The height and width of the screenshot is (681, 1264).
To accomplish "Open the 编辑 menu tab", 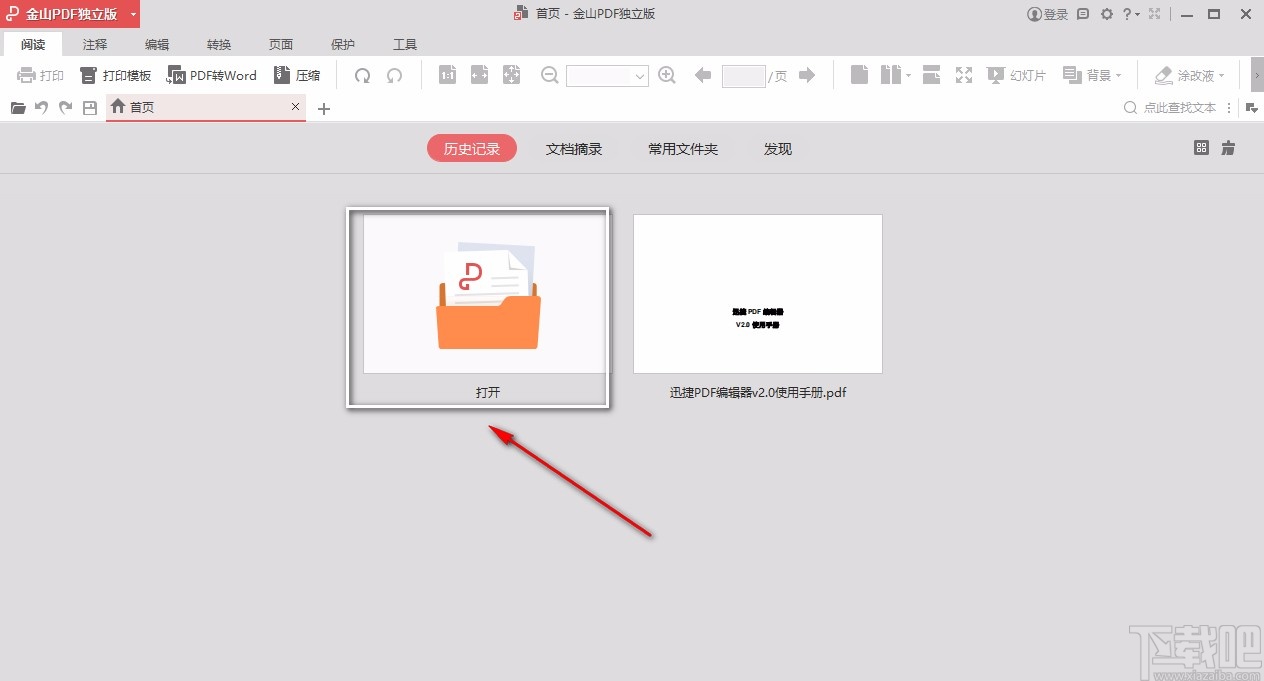I will (156, 44).
